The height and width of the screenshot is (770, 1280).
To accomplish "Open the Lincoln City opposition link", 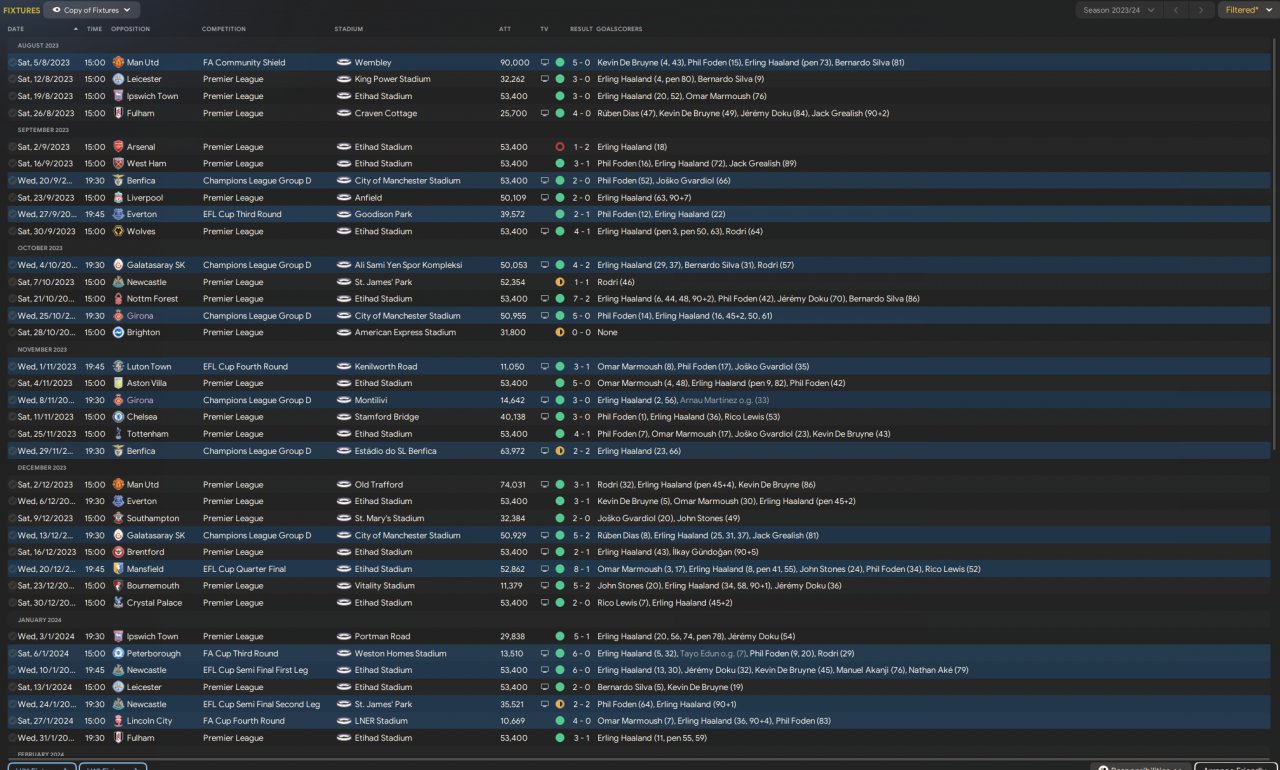I will (x=150, y=721).
